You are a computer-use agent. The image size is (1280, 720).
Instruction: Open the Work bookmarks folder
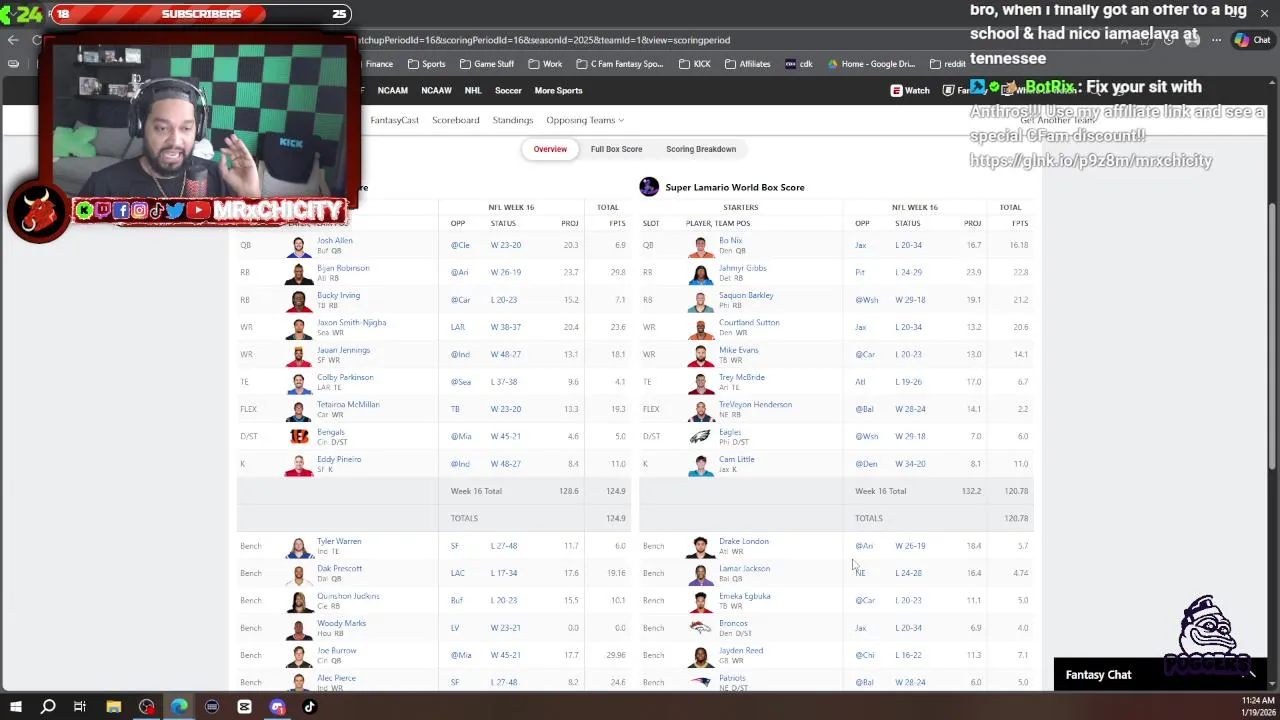pyautogui.click(x=544, y=64)
